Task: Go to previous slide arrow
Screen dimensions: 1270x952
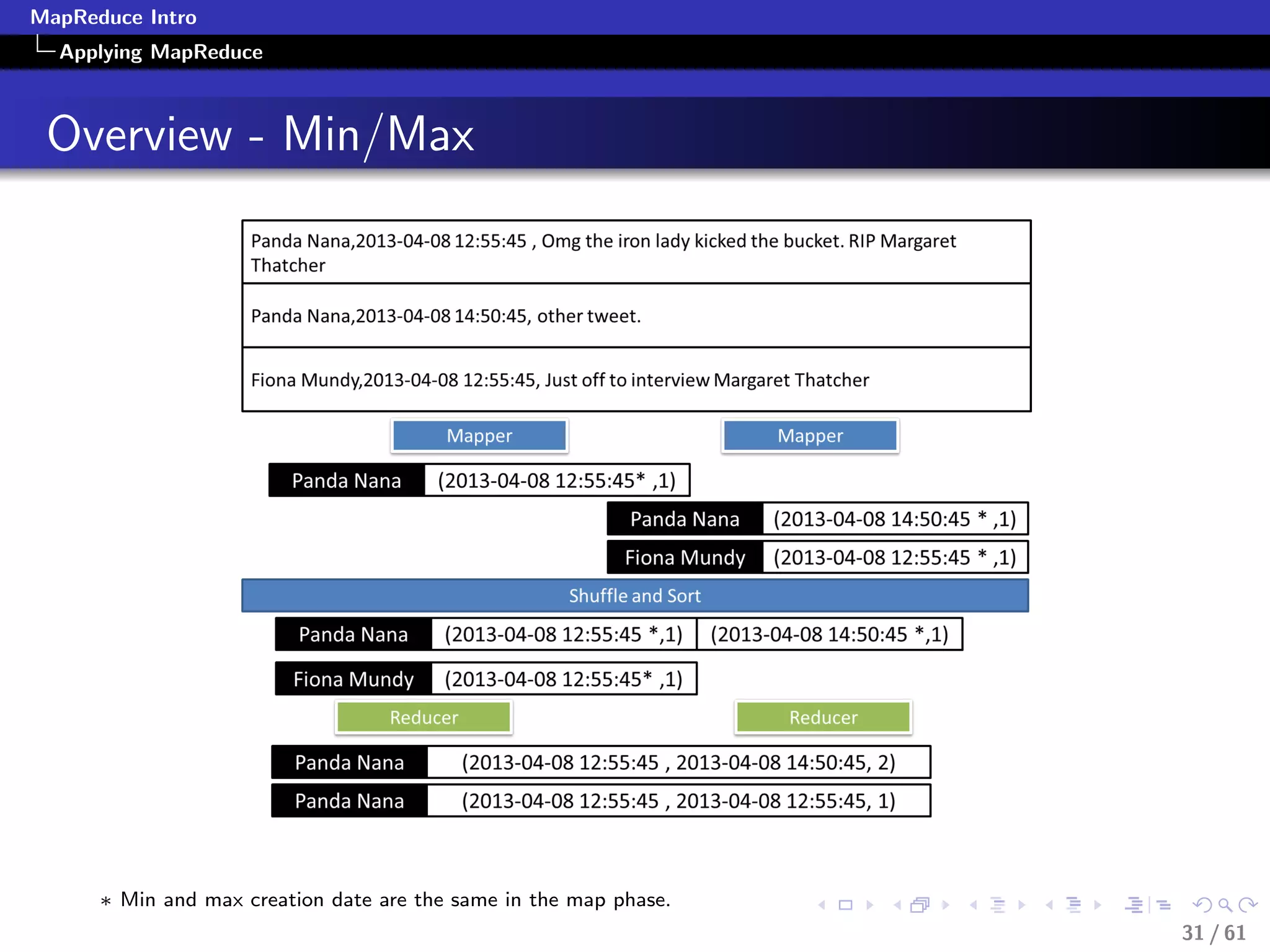Action: [822, 905]
